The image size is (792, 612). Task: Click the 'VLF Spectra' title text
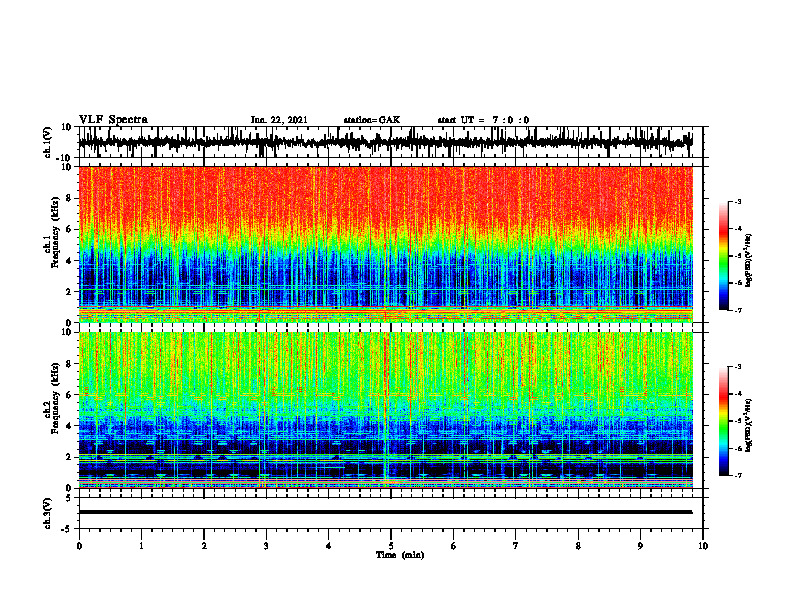(x=113, y=120)
